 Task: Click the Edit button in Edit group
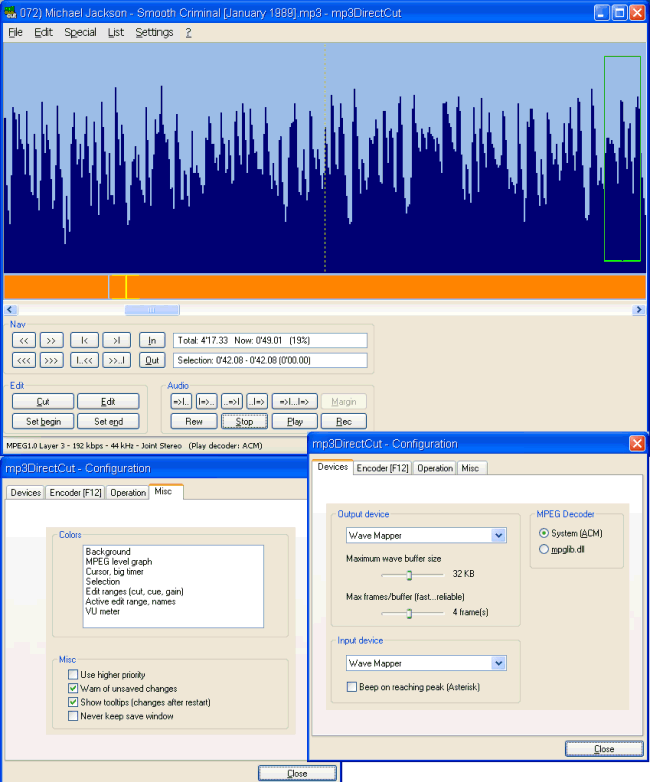click(x=108, y=401)
